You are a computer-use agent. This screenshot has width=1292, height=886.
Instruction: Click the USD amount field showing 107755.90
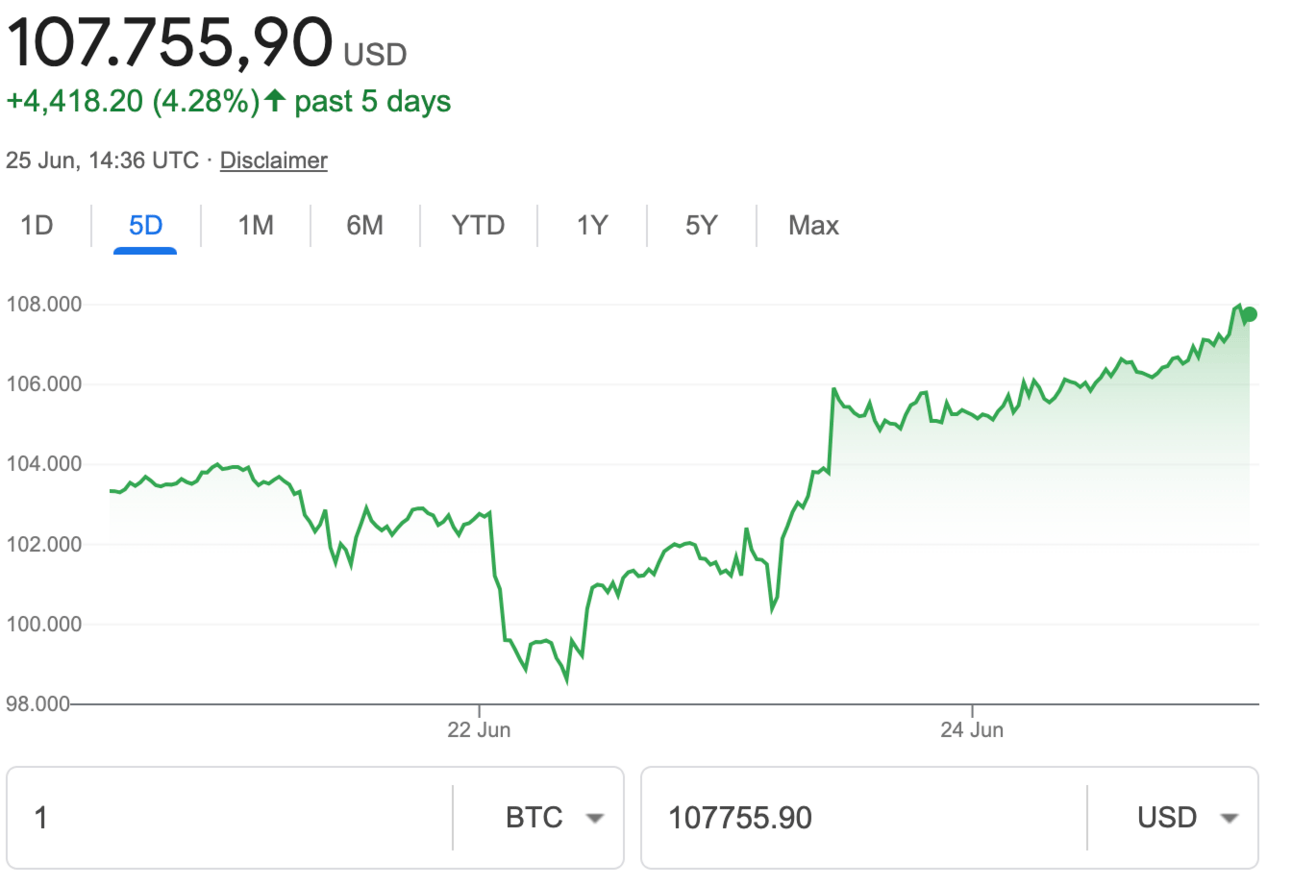tap(864, 818)
